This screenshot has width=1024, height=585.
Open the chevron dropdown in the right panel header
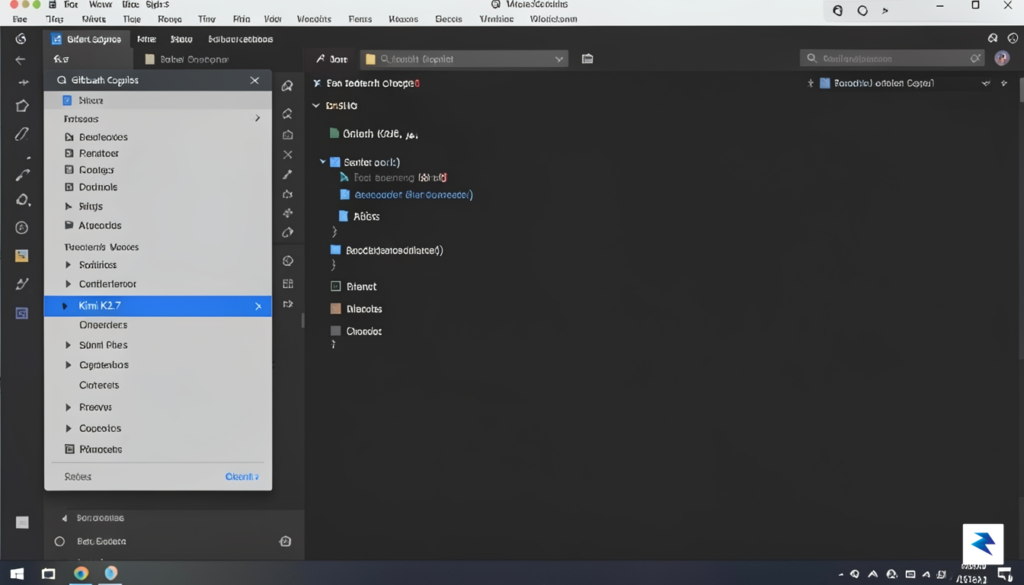click(985, 83)
